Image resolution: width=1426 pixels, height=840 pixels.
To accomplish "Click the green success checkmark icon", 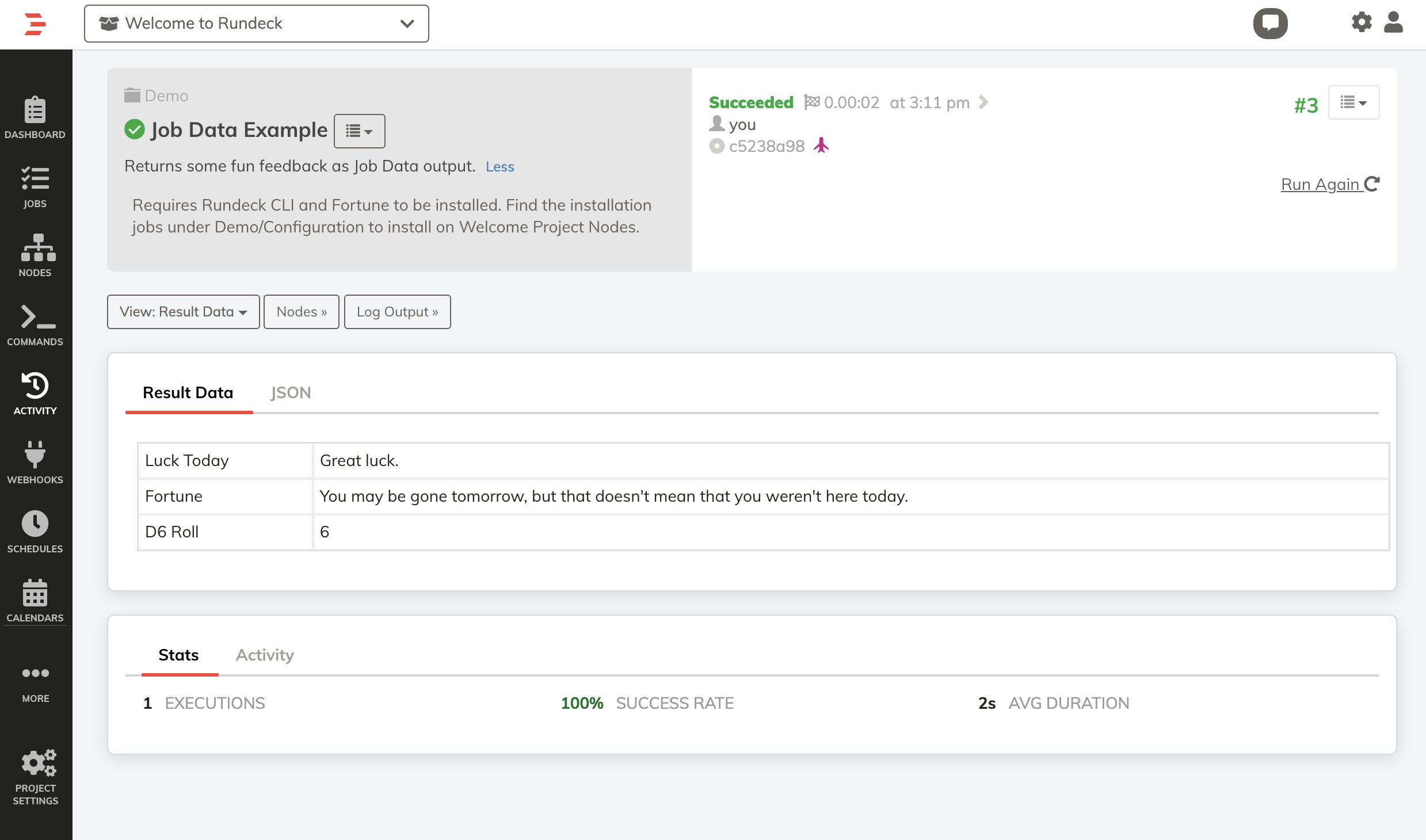I will (x=135, y=129).
